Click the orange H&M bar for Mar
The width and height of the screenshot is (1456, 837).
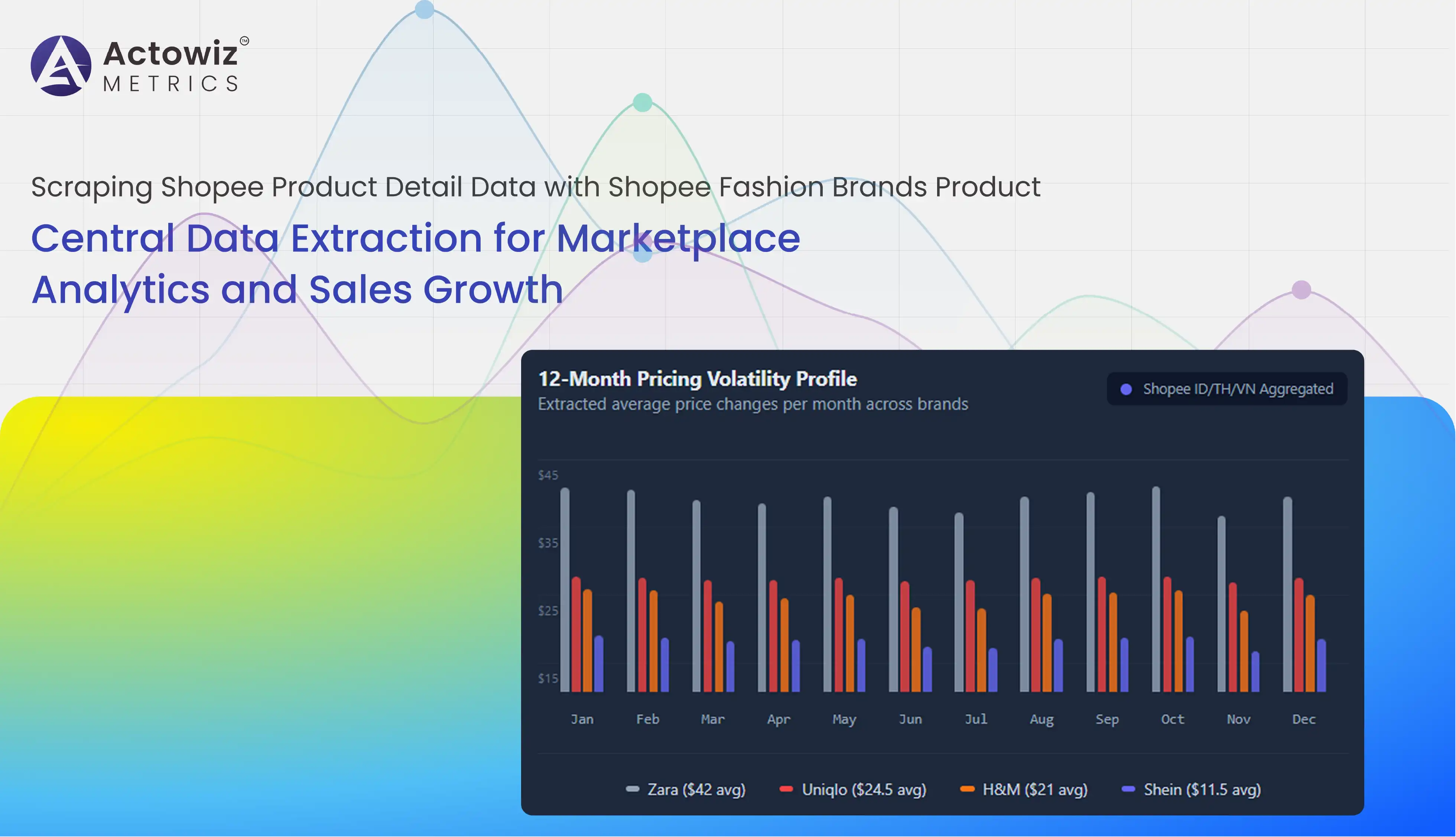point(719,647)
